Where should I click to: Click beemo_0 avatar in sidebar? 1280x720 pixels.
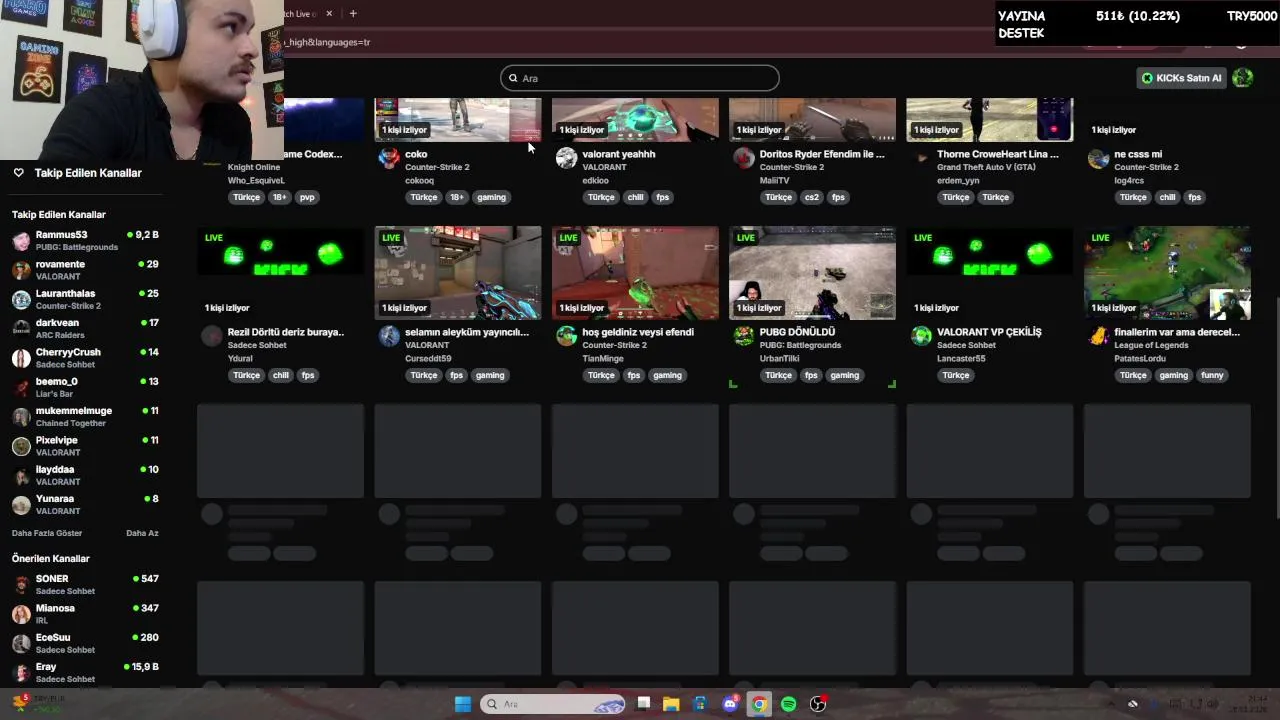pos(21,387)
